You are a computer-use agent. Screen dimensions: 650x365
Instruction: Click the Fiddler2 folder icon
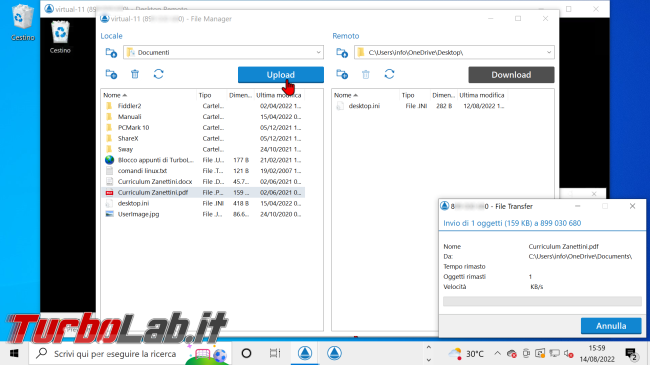109,106
